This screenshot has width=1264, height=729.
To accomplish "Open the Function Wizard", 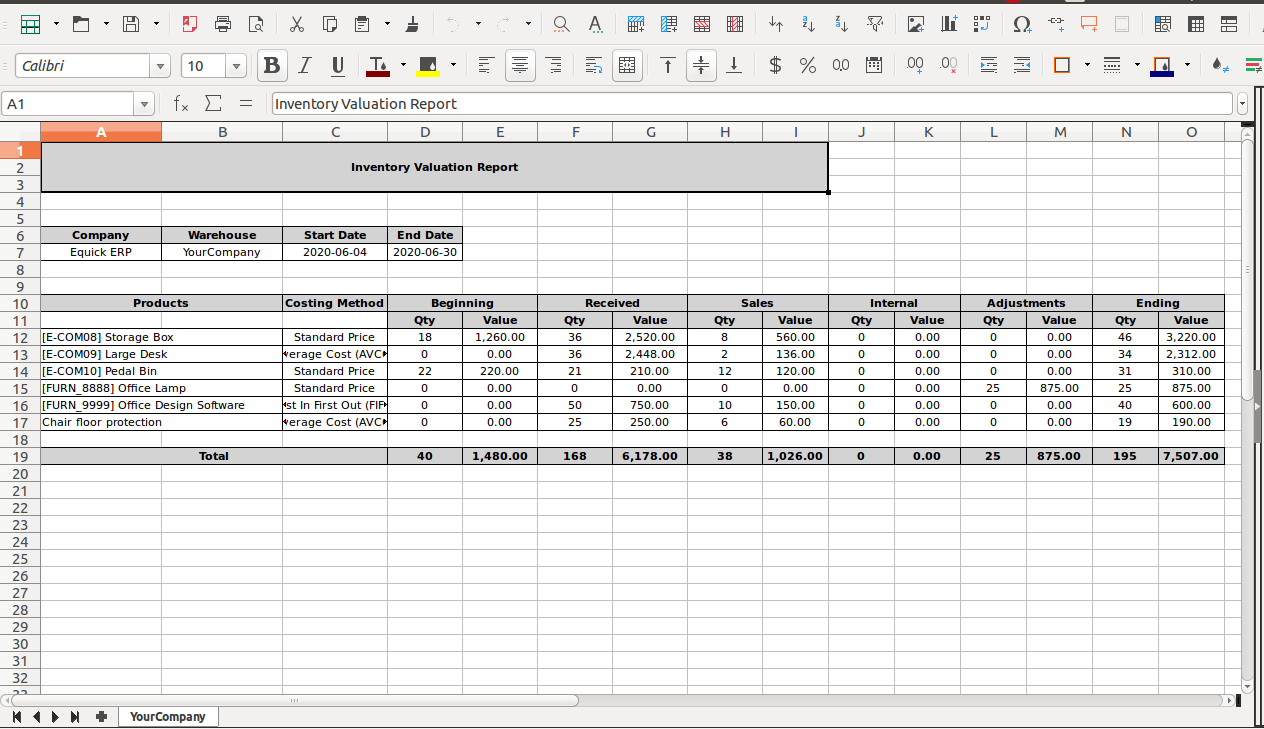I will [181, 104].
